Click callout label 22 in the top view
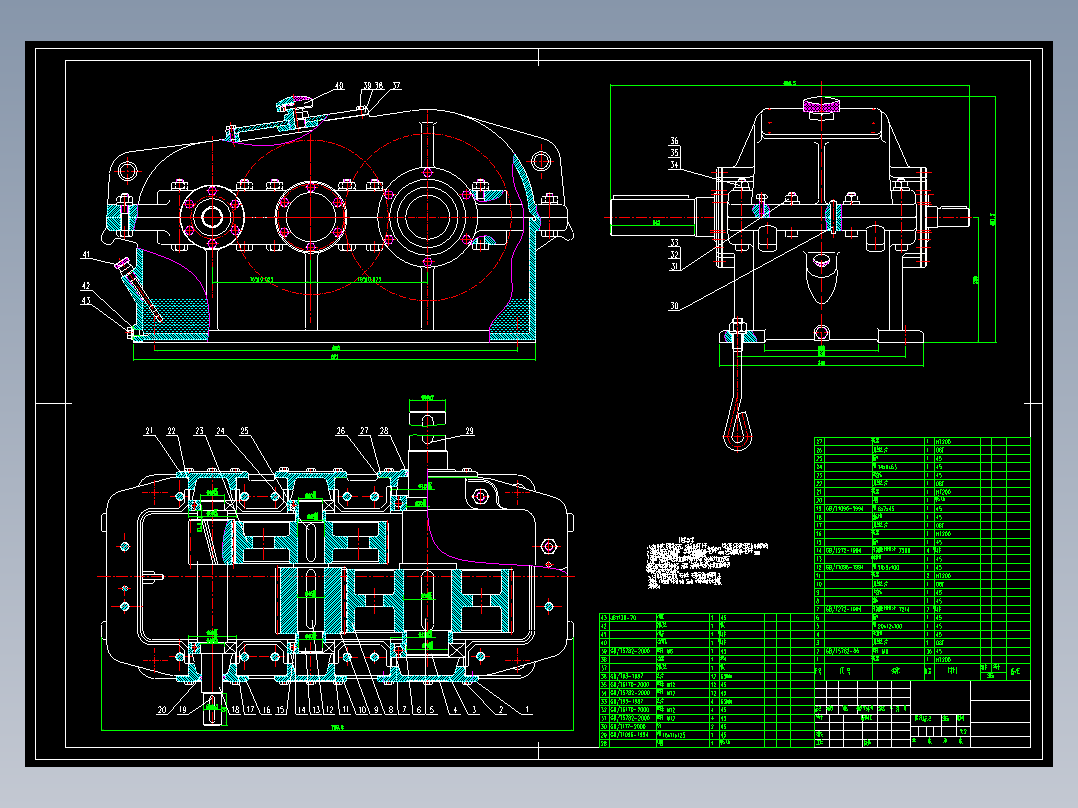 tap(171, 431)
